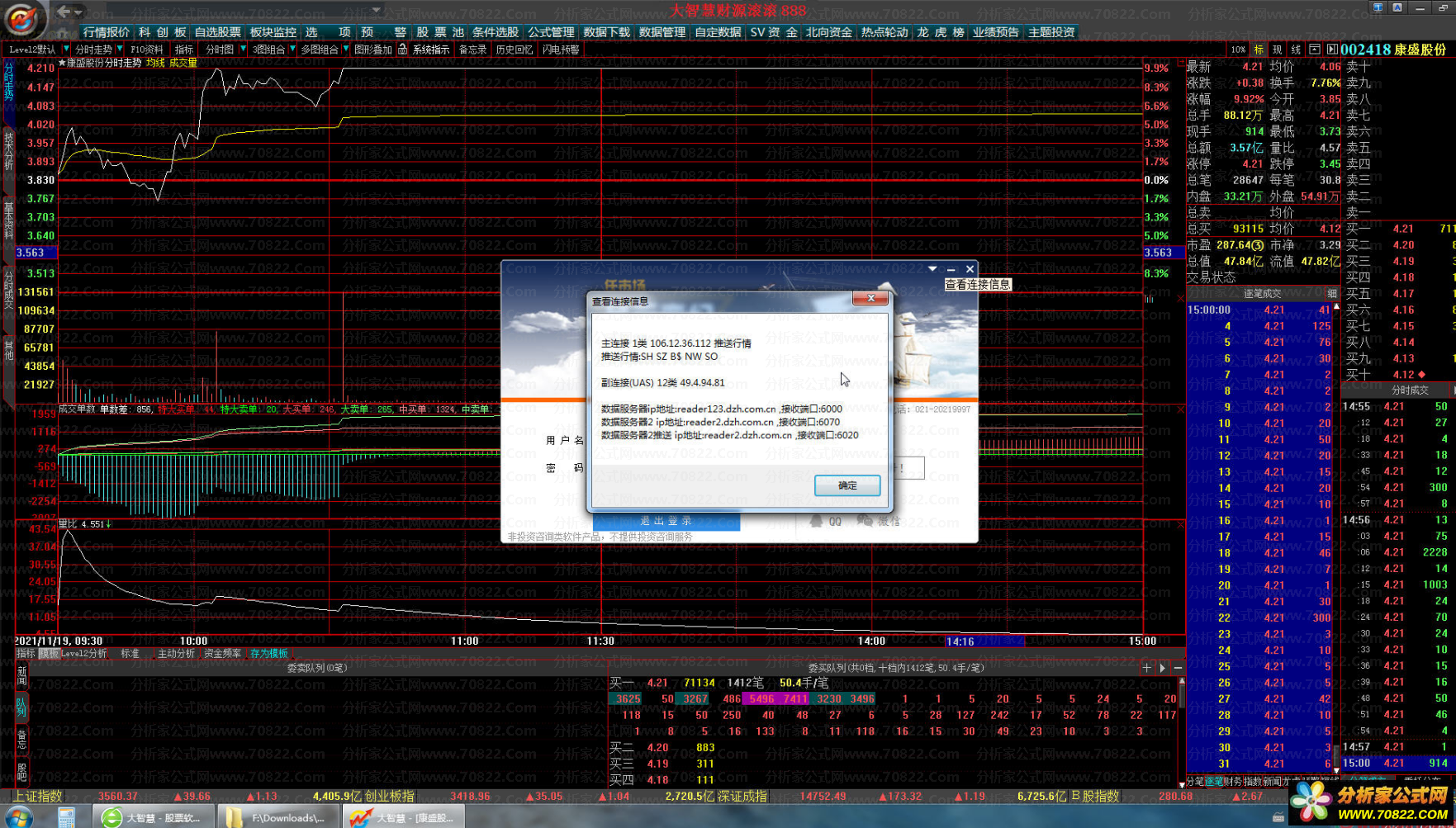Click the monitor icon in the title bar
The height and width of the screenshot is (828, 1456).
click(1378, 7)
